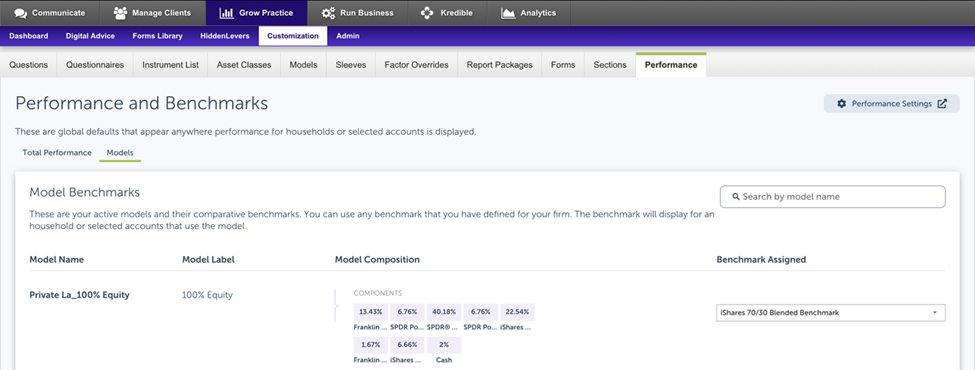Image resolution: width=975 pixels, height=370 pixels.
Task: Click the Performance Settings button
Action: 892,104
